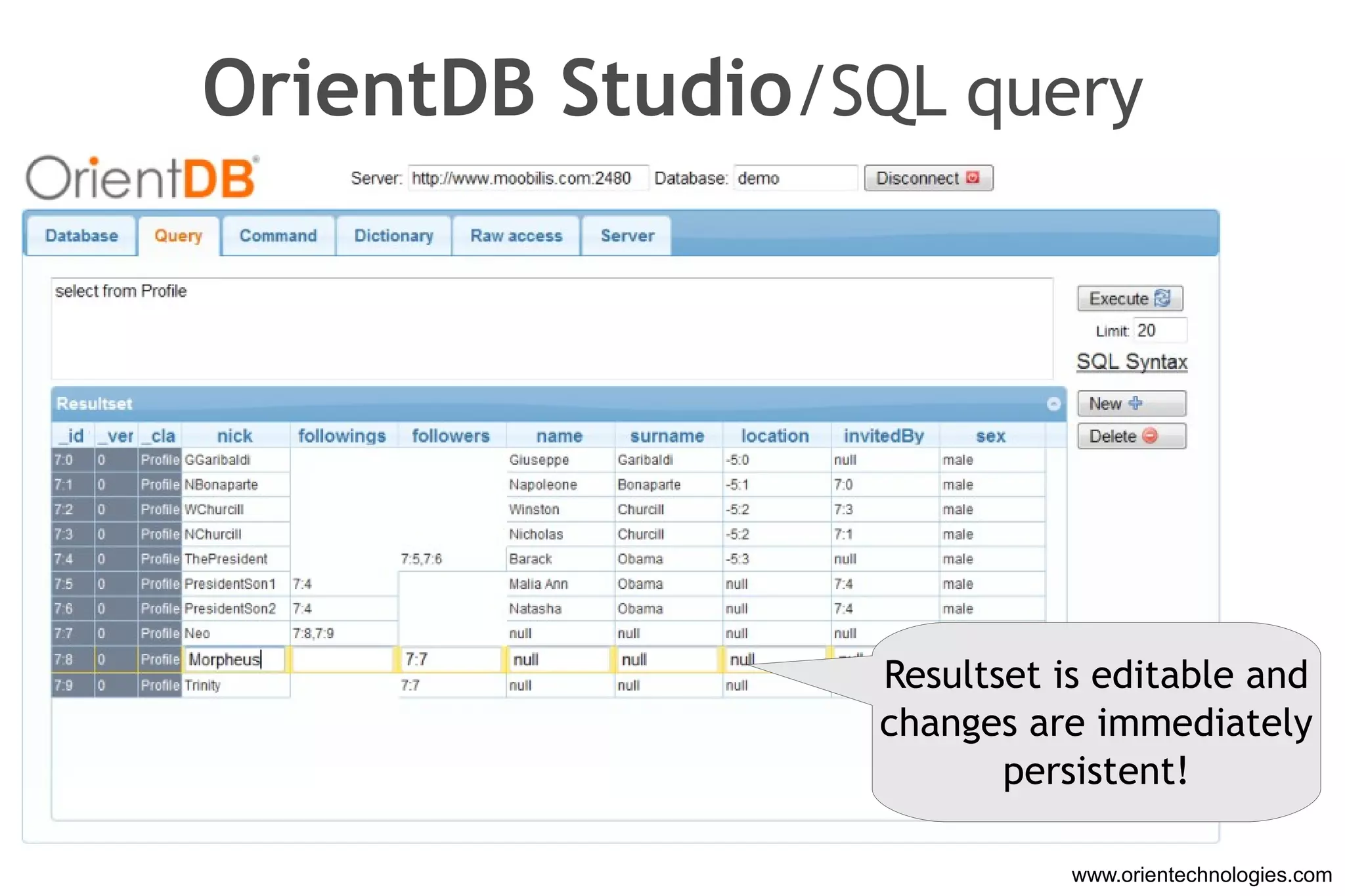
Task: Click the _id column header
Action: 72,436
